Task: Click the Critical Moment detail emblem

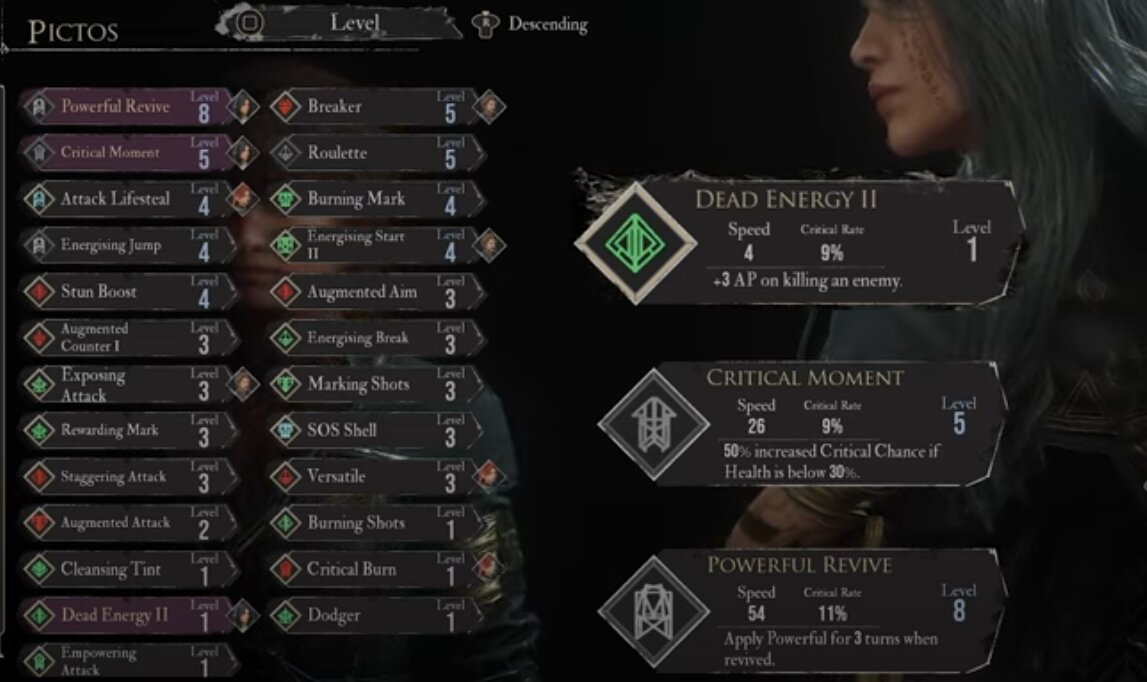Action: 653,424
